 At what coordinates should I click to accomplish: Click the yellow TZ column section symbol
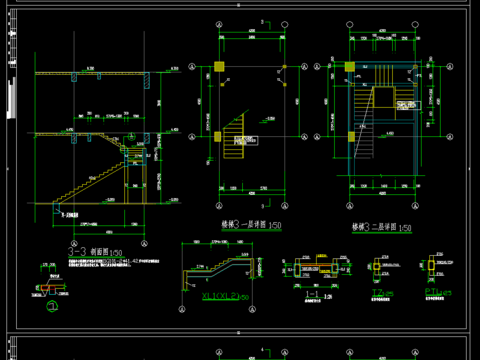(376, 266)
